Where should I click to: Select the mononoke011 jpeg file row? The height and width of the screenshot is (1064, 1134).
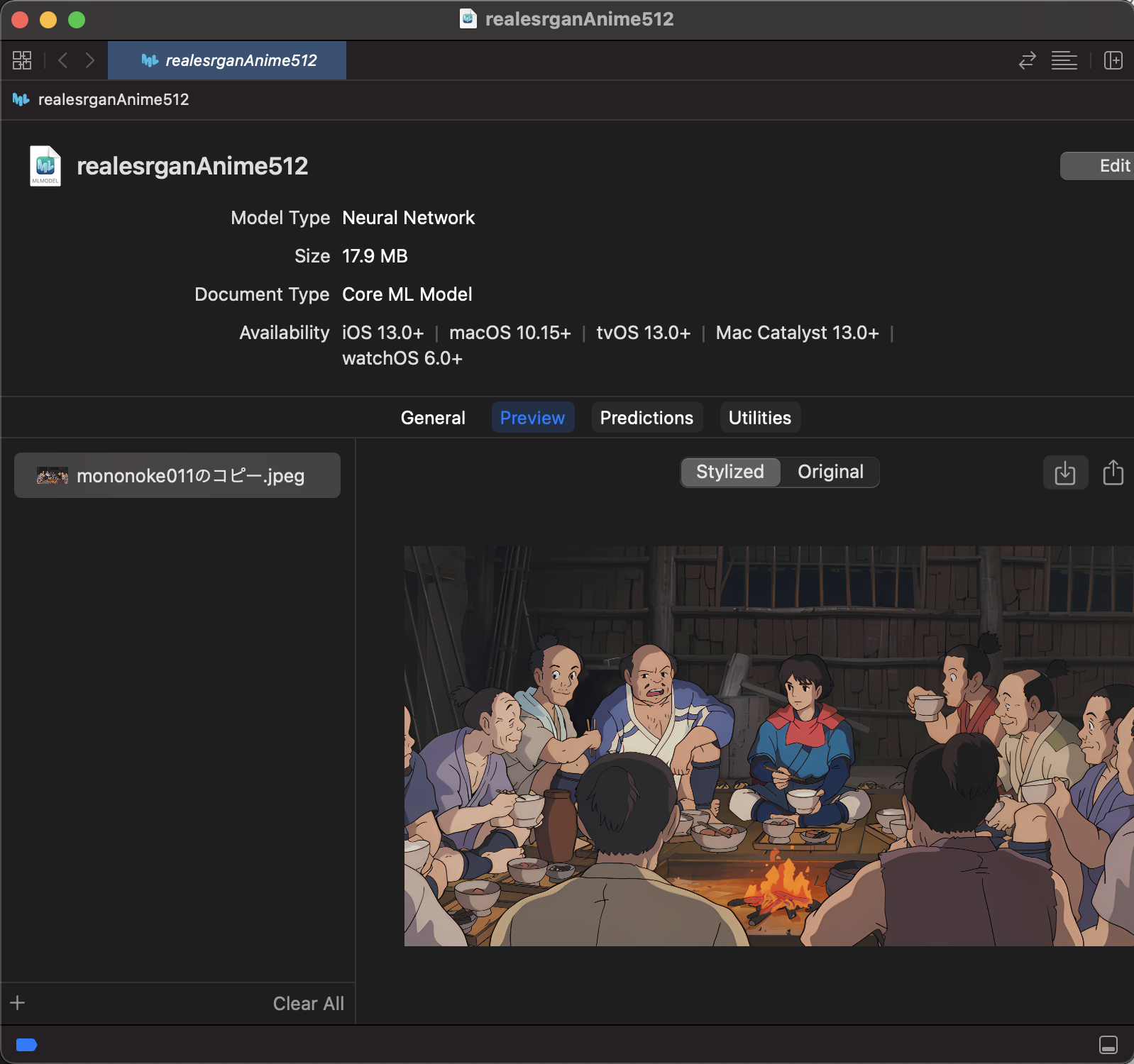pyautogui.click(x=177, y=475)
